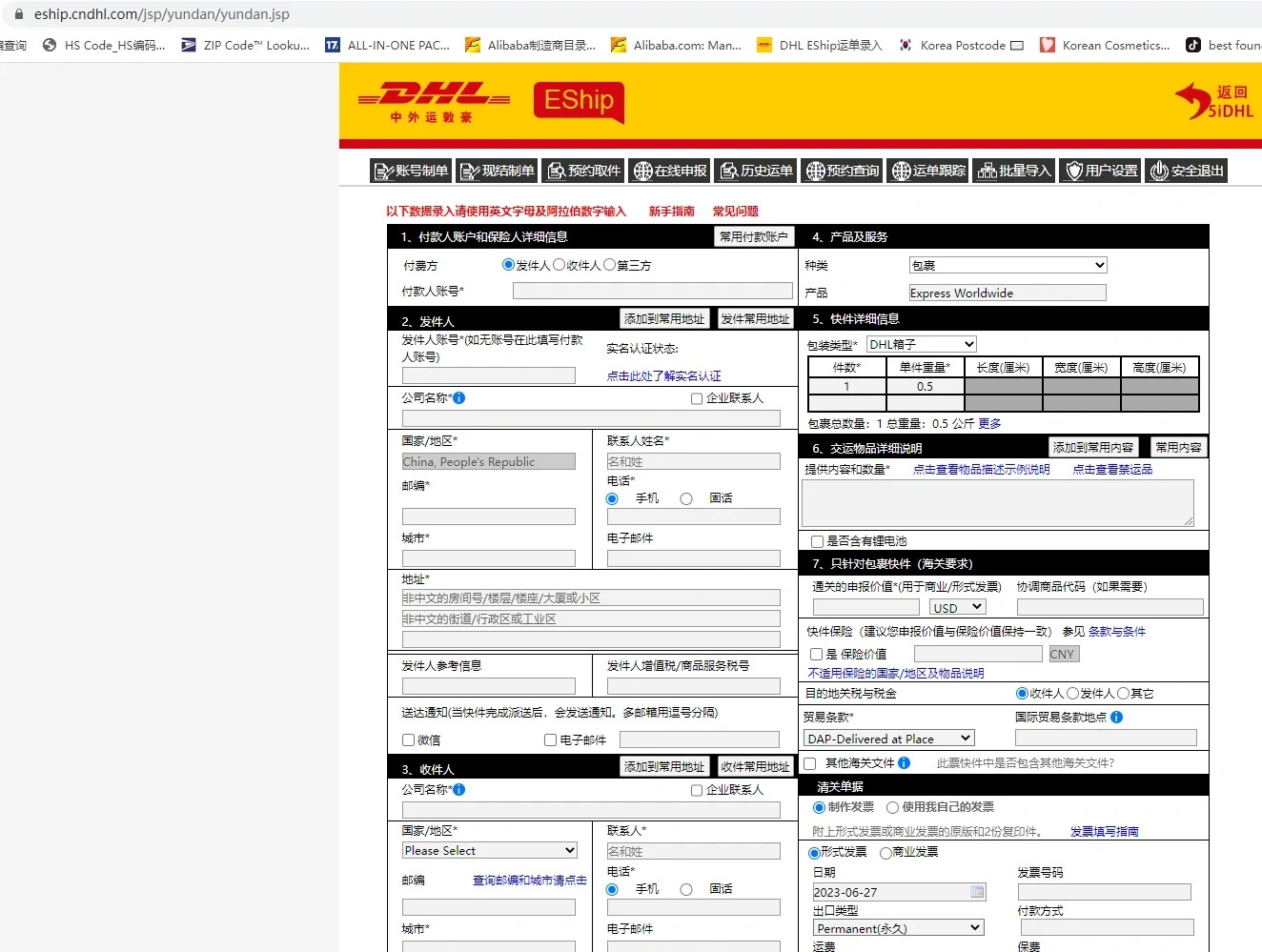Open 运单跟踪 waybill tracking
This screenshot has height=952, width=1262.
928,171
